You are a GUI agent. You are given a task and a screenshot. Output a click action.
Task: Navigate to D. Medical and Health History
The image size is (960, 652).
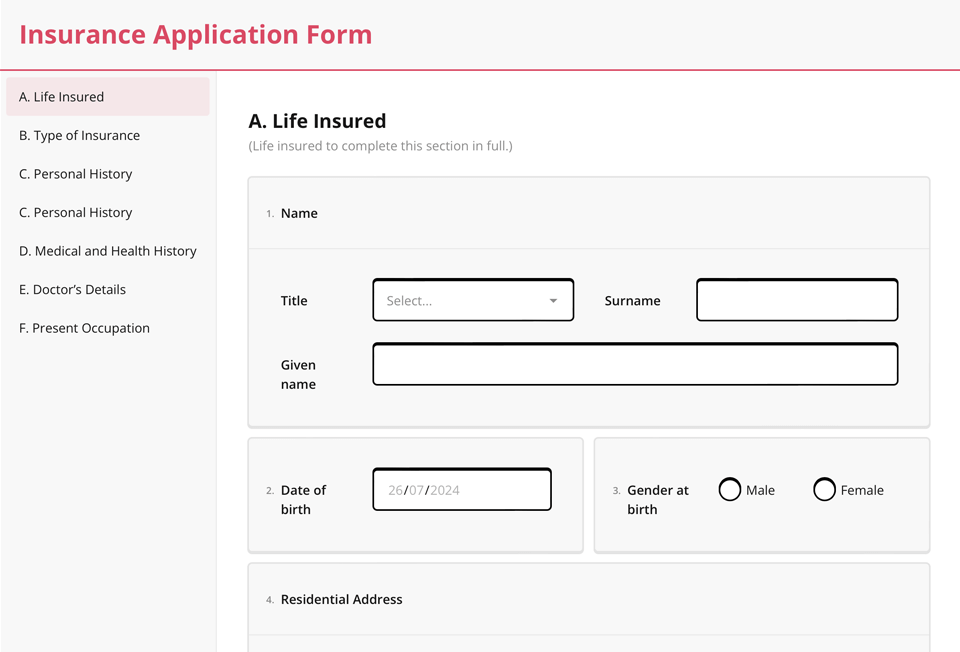(x=107, y=251)
